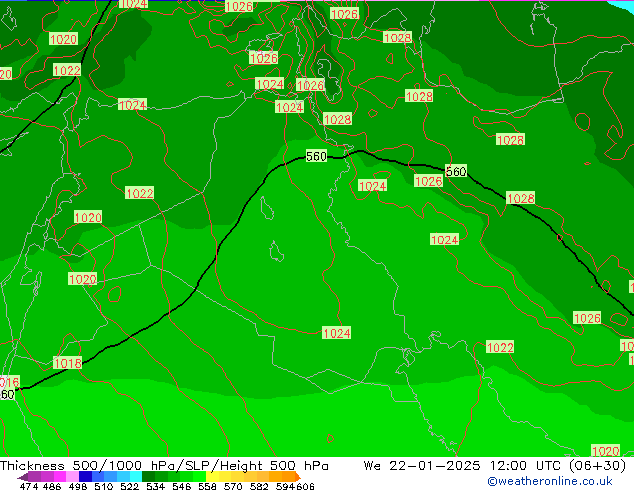The width and height of the screenshot is (634, 490).
Task: Click the chart title starting with "Thickness 500/1000 hPa"
Action: 164,466
